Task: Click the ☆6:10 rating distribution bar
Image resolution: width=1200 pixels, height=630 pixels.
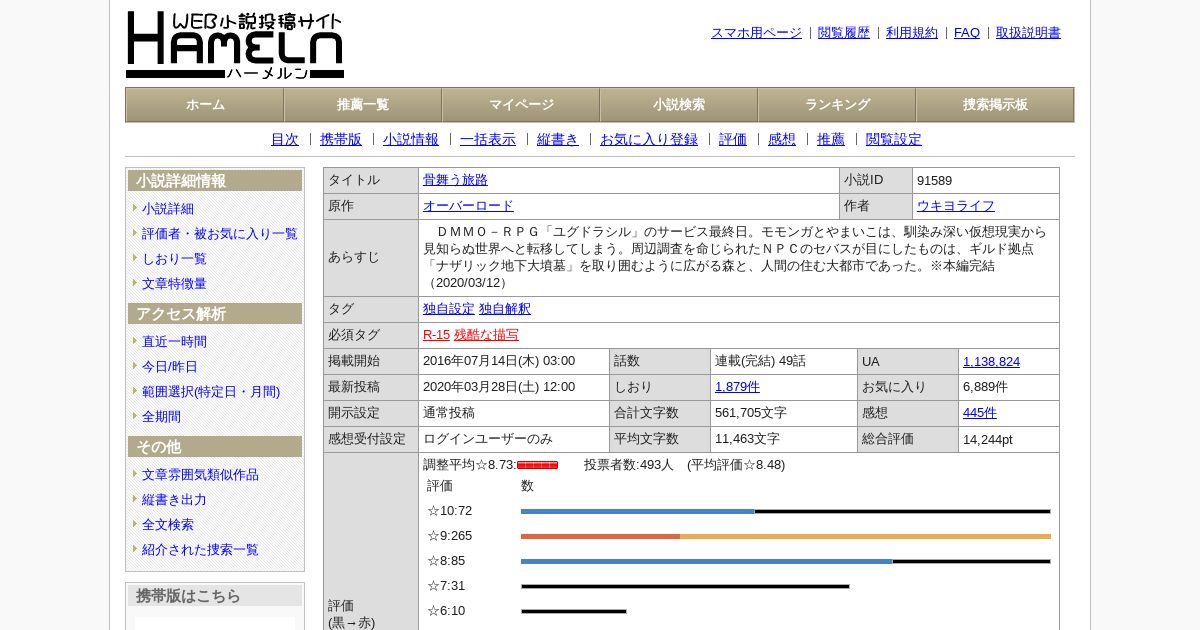Action: (573, 611)
